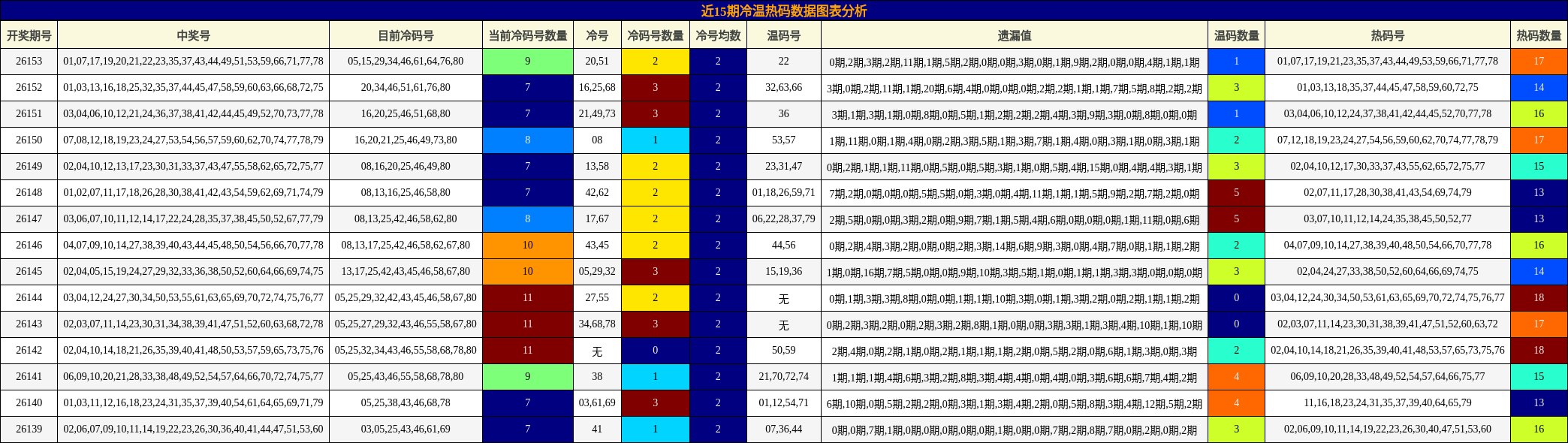The height and width of the screenshot is (443, 1568).
Task: Click warm code cell 06,22,28,37,79
Action: (x=783, y=219)
